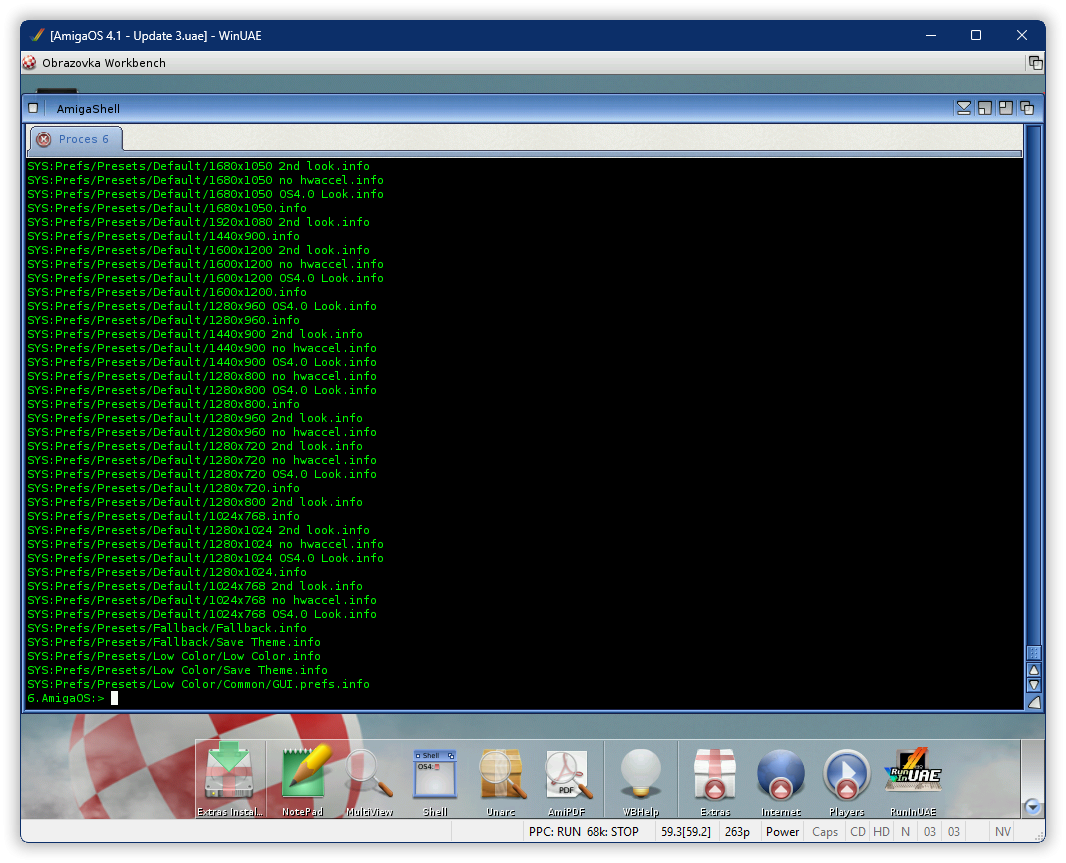1066x863 pixels.
Task: Open the dock's round arrow menu
Action: (x=1033, y=807)
